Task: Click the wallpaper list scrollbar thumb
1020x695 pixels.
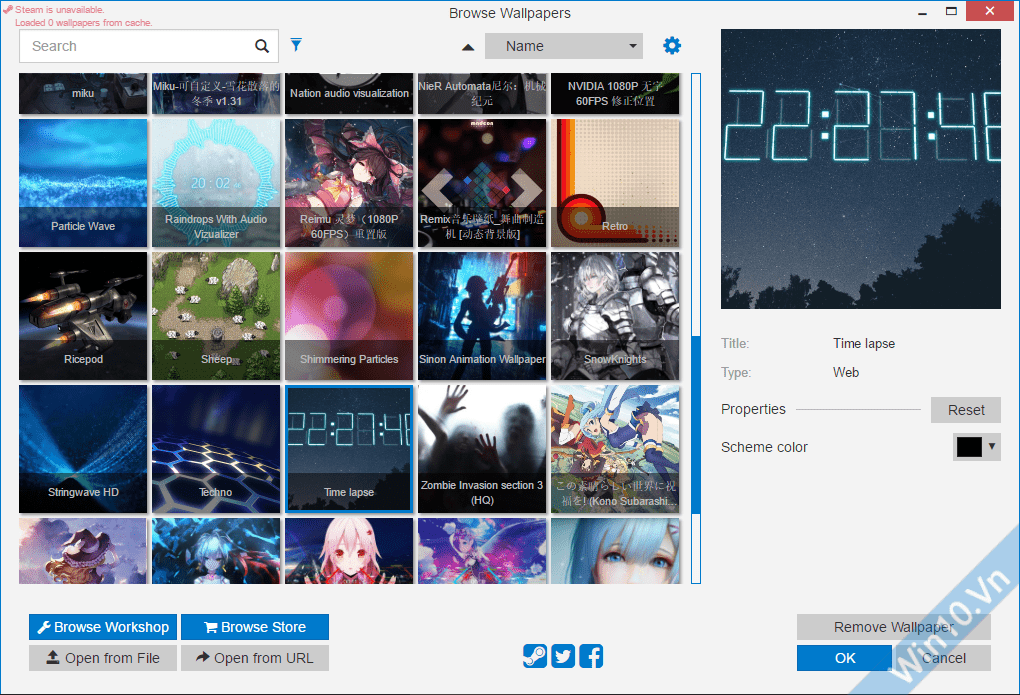Action: (695, 424)
